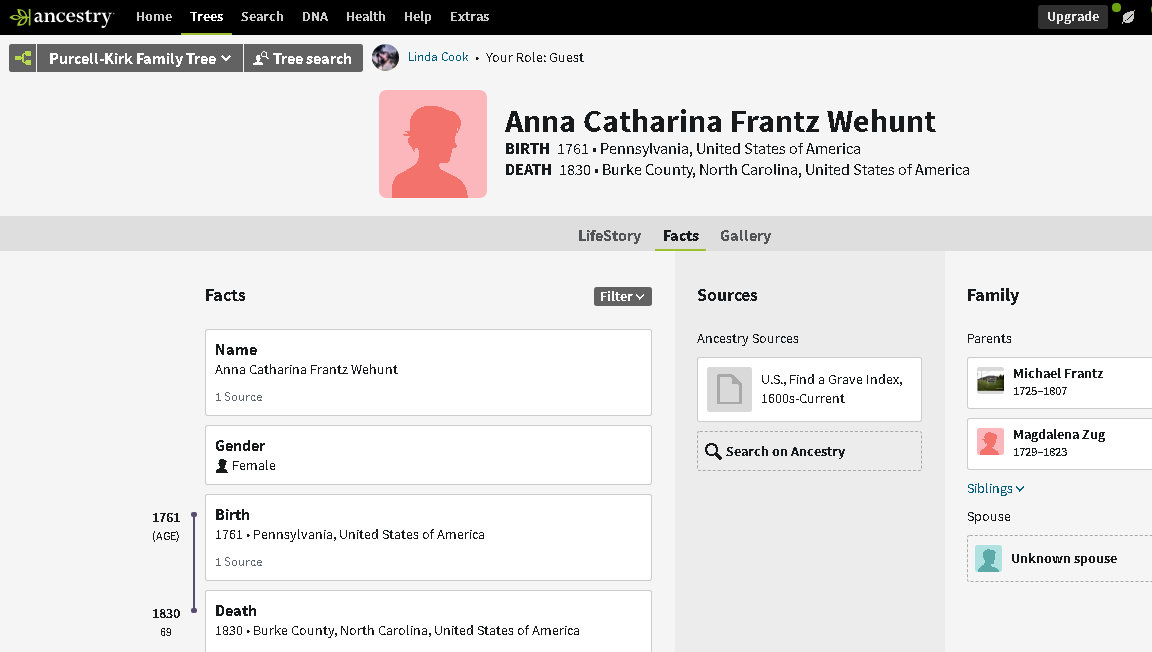
Task: Click the green tree view icon
Action: [23, 59]
